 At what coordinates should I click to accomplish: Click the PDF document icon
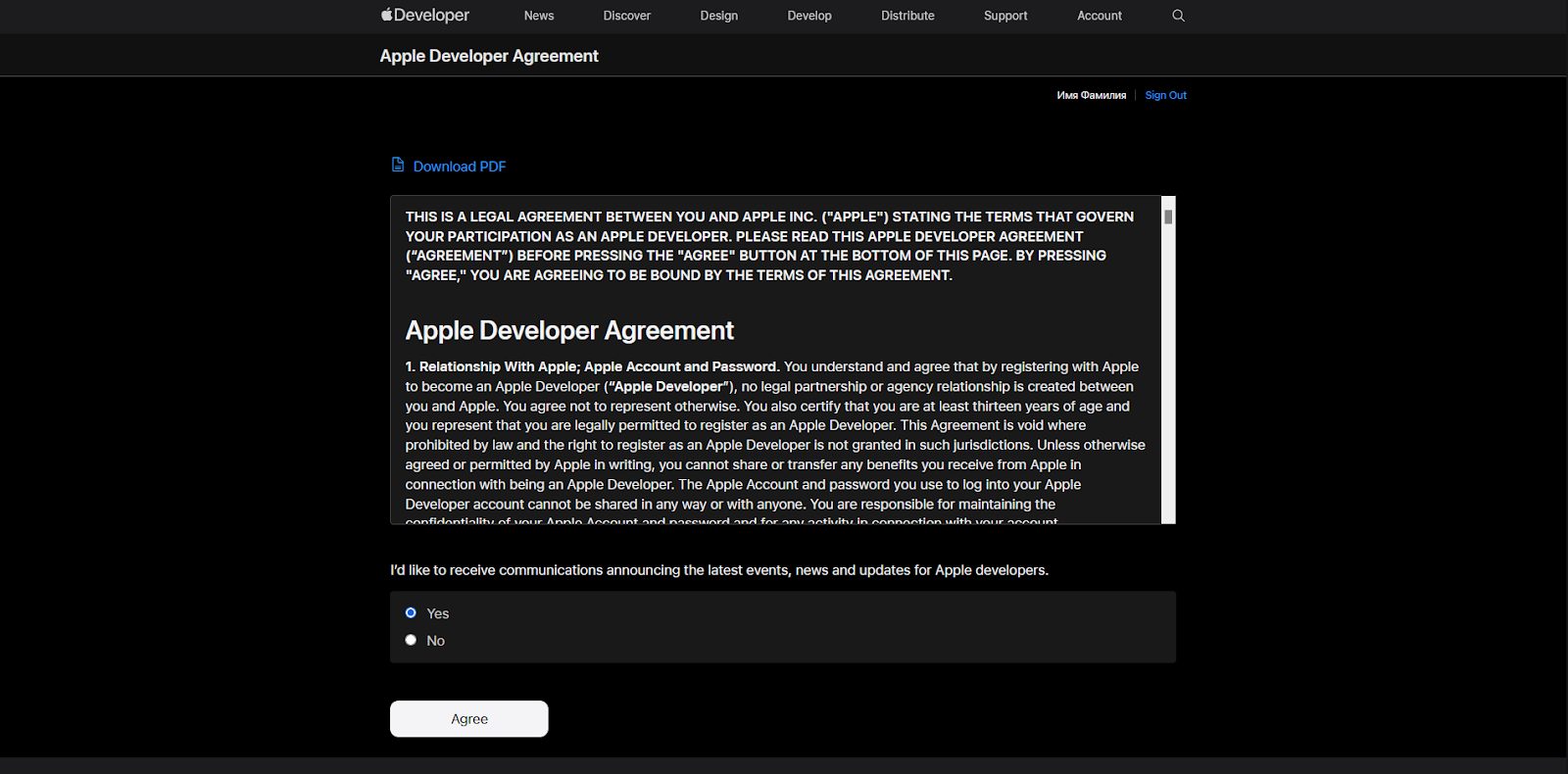point(398,165)
